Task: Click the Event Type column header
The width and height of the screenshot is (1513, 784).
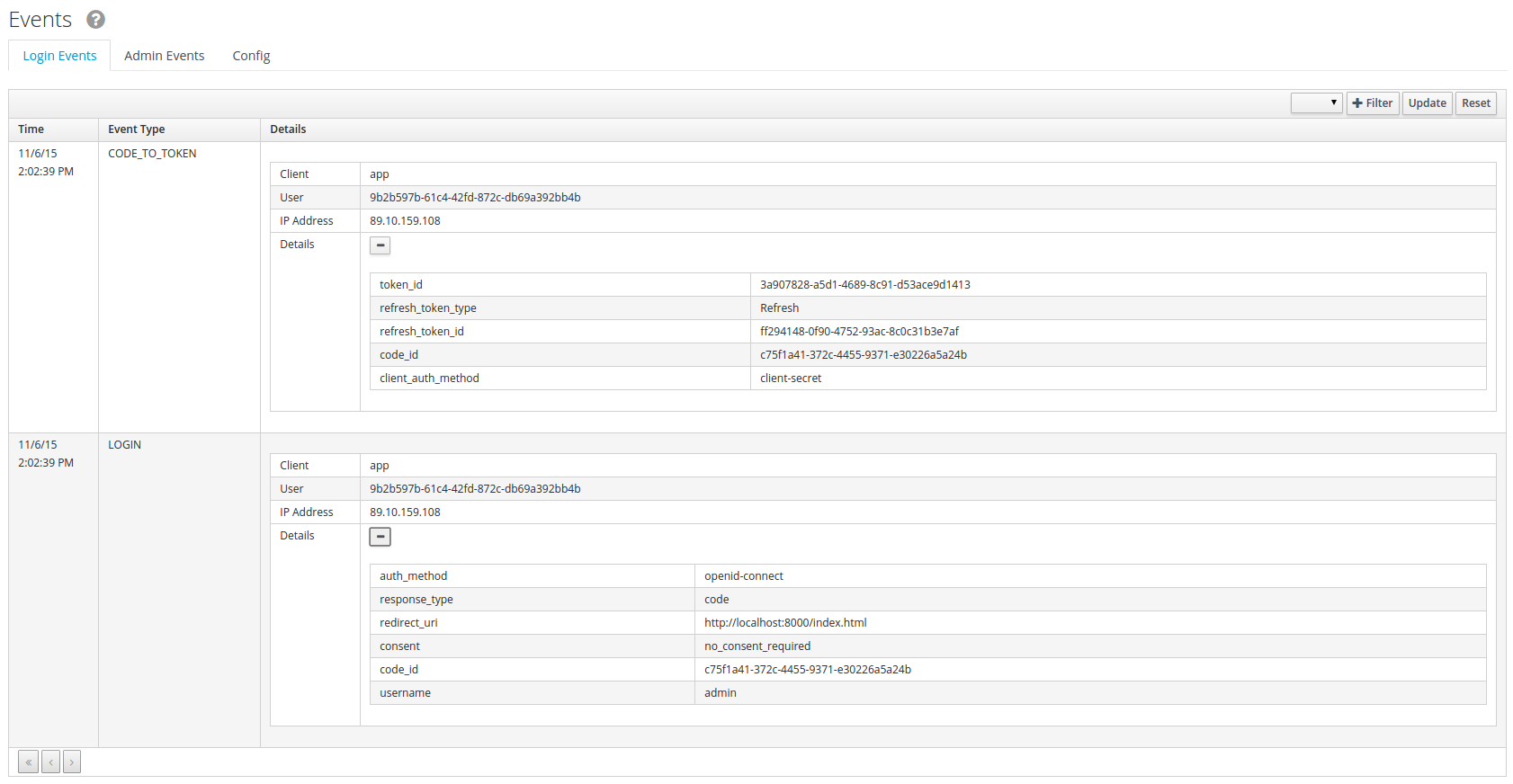Action: click(x=137, y=129)
